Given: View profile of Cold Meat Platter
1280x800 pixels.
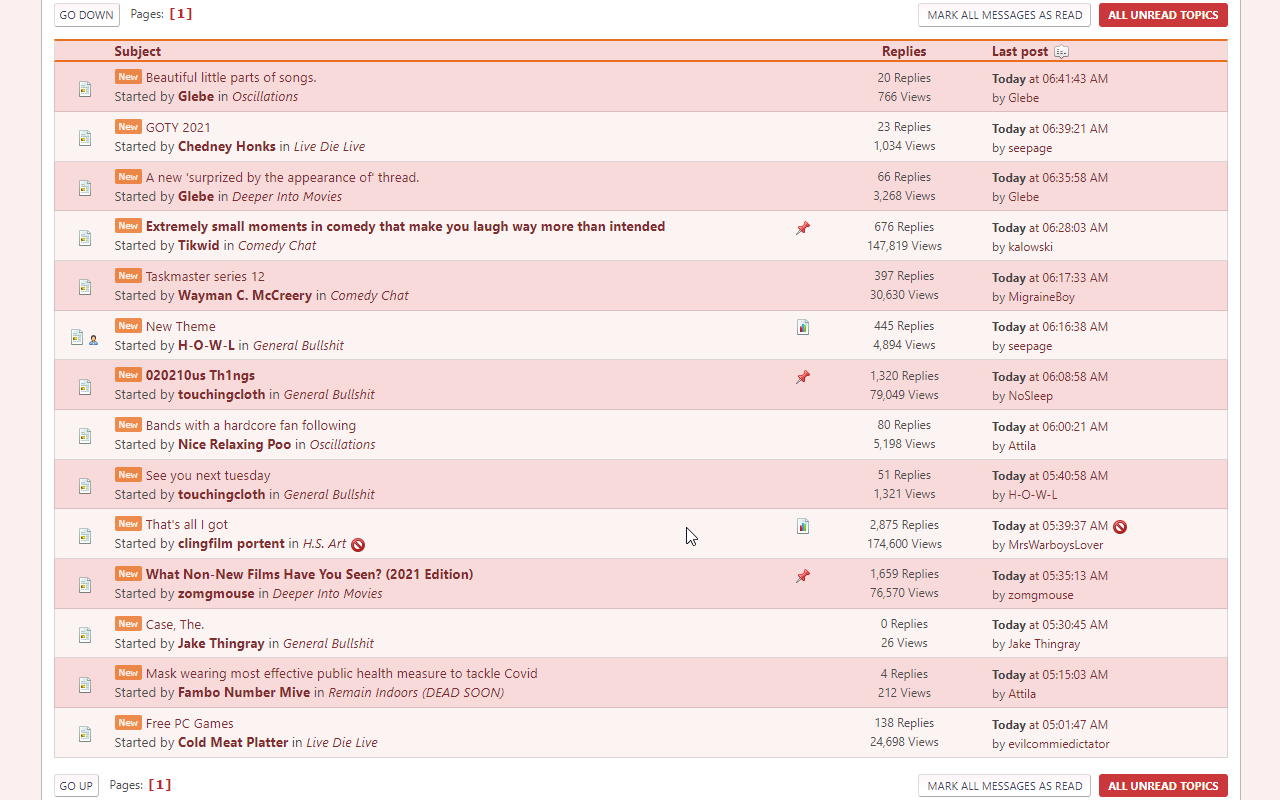Looking at the screenshot, I should pyautogui.click(x=233, y=743).
